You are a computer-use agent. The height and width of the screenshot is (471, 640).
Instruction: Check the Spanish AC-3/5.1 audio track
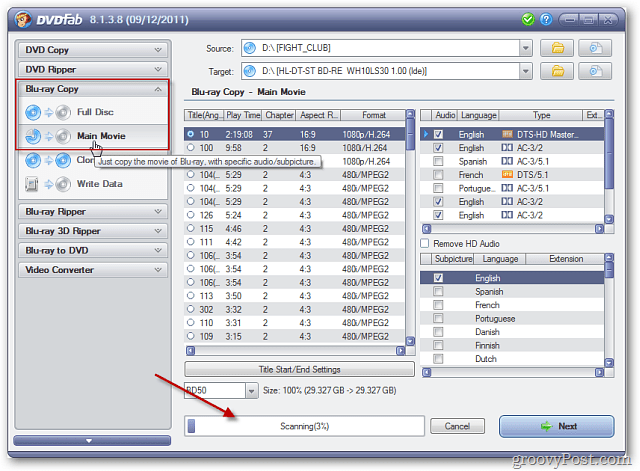[x=438, y=161]
